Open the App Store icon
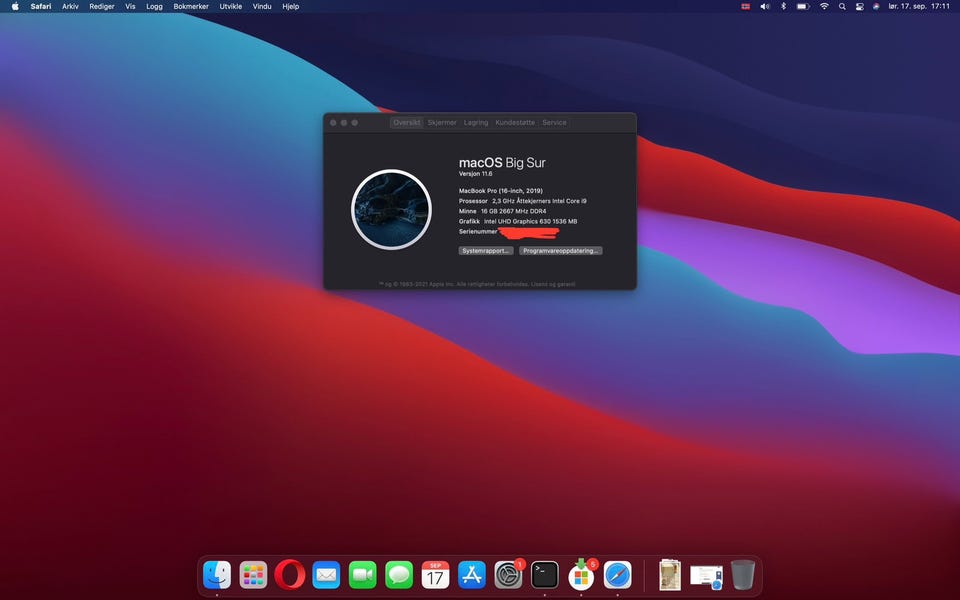Viewport: 960px width, 600px height. click(x=472, y=574)
